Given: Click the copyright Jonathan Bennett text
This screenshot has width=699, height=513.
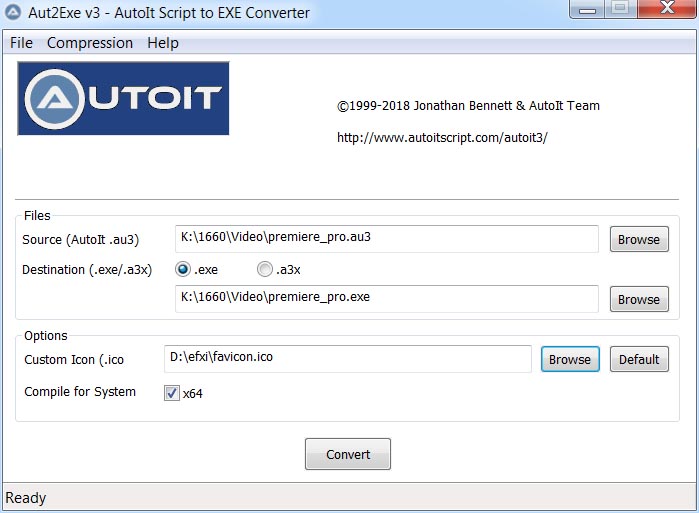Looking at the screenshot, I should click(x=468, y=106).
